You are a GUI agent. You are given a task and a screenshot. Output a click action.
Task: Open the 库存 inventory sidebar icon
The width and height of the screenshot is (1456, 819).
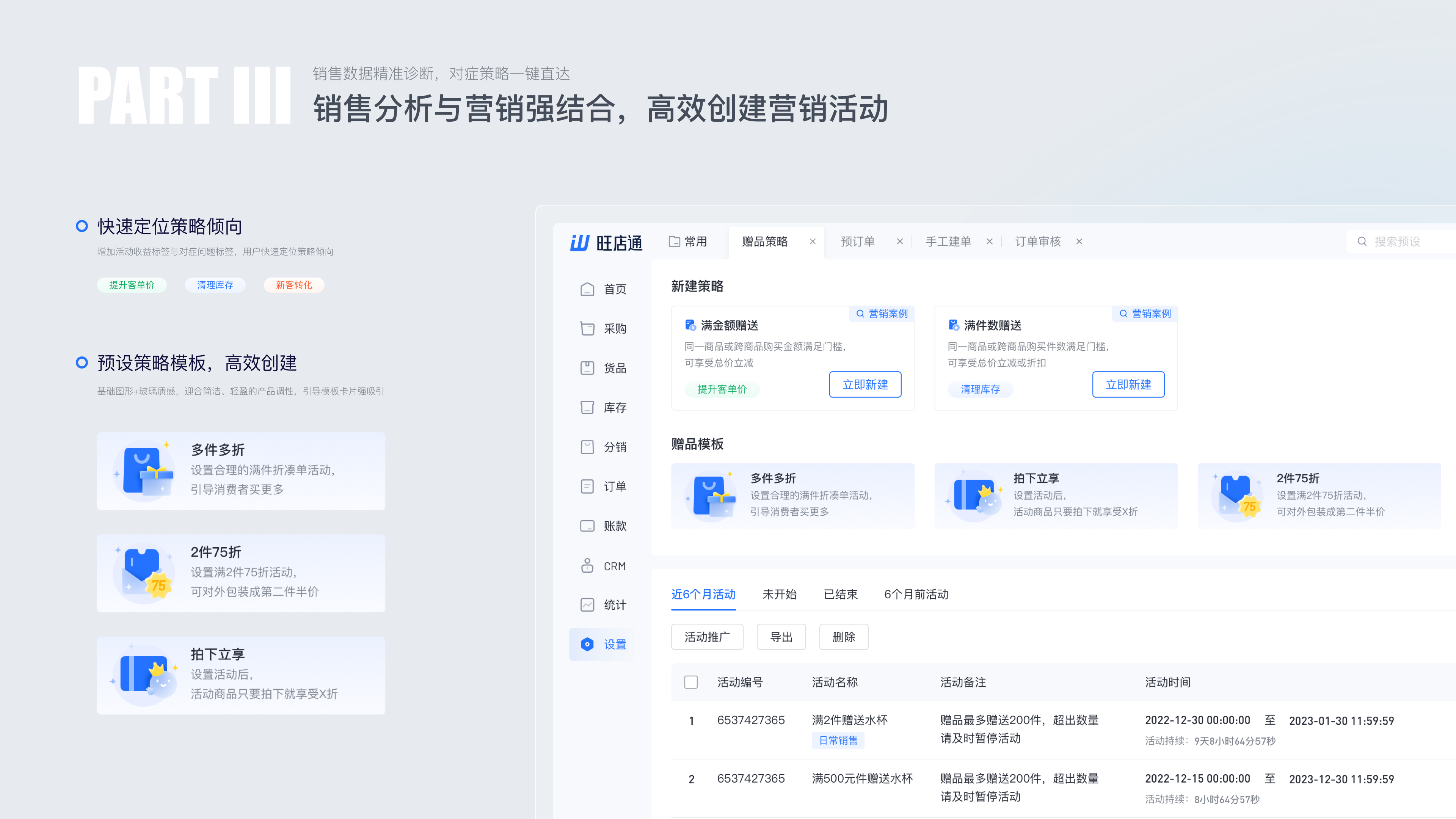pyautogui.click(x=587, y=408)
